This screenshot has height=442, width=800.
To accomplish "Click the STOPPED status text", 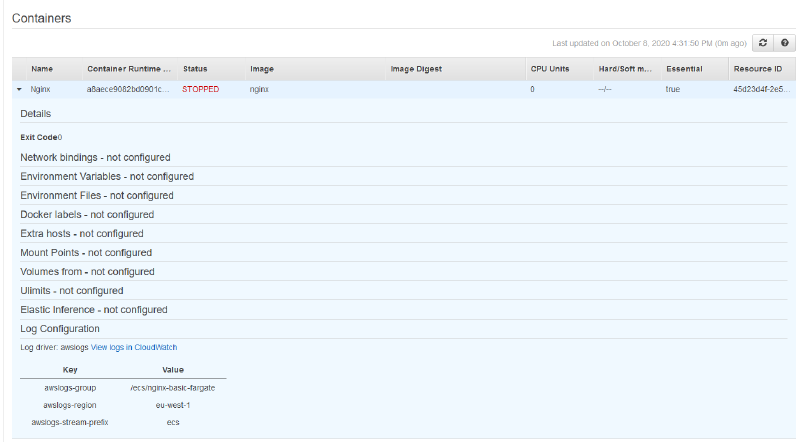I will (200, 89).
